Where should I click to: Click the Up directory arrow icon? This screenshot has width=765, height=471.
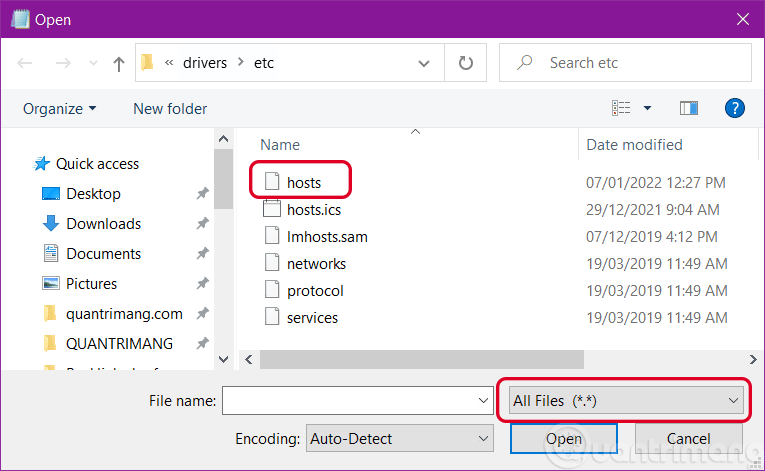coord(119,63)
